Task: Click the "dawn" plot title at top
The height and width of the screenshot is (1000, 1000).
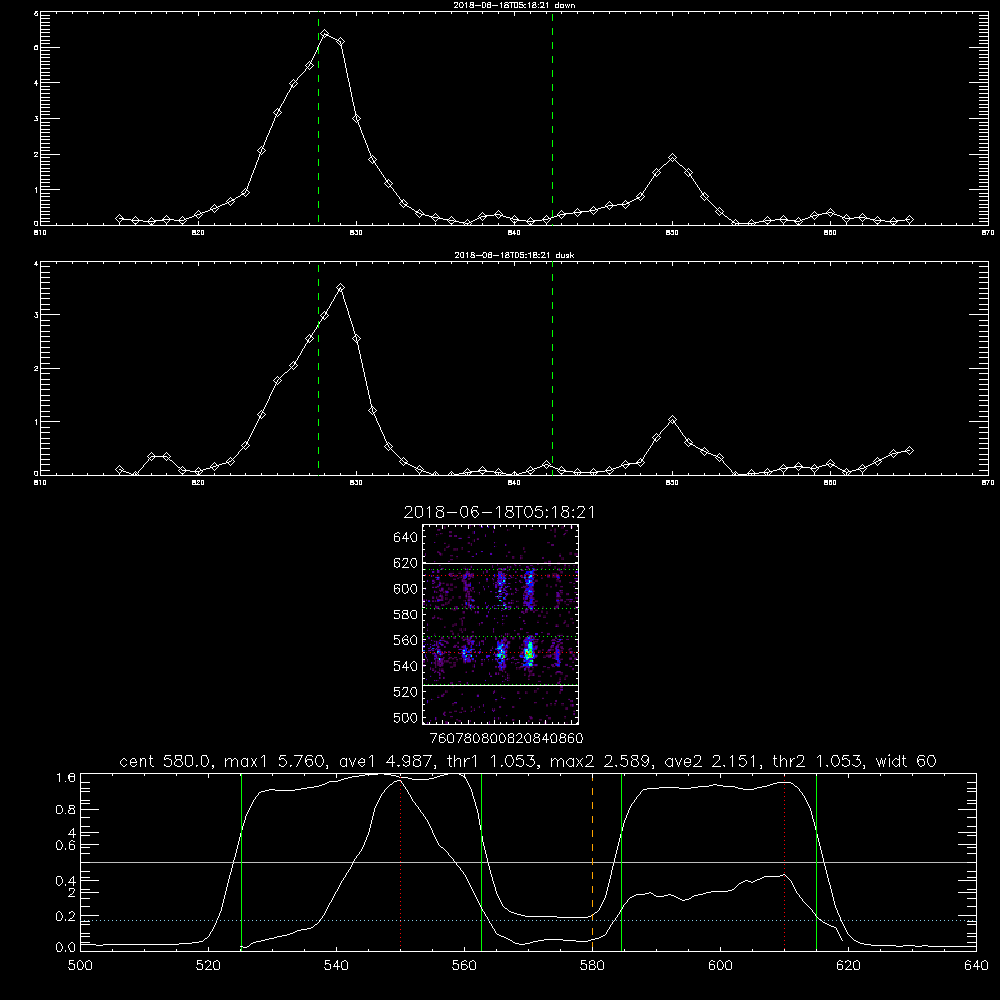Action: coord(514,4)
